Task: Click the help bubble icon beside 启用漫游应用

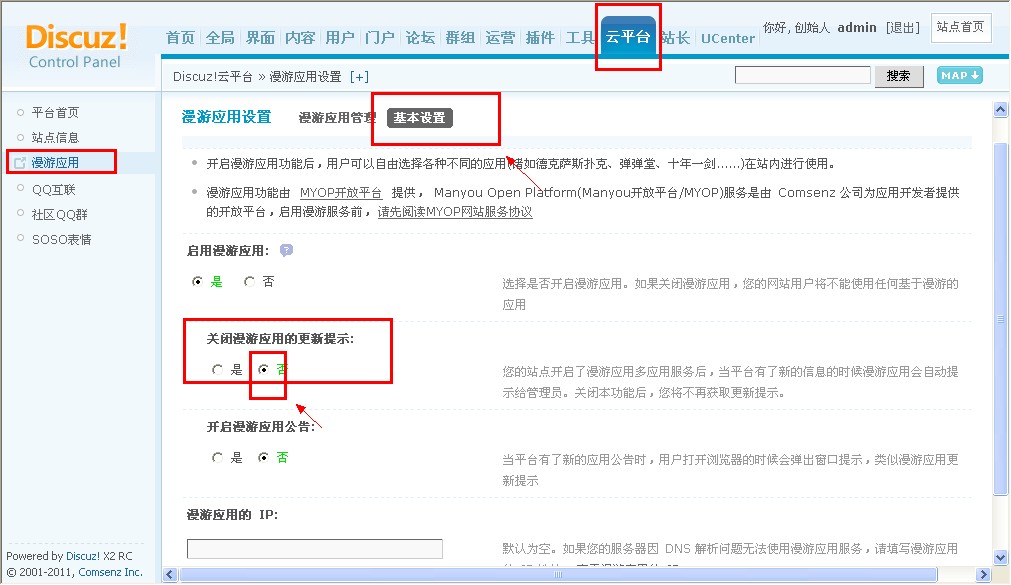Action: [x=286, y=250]
